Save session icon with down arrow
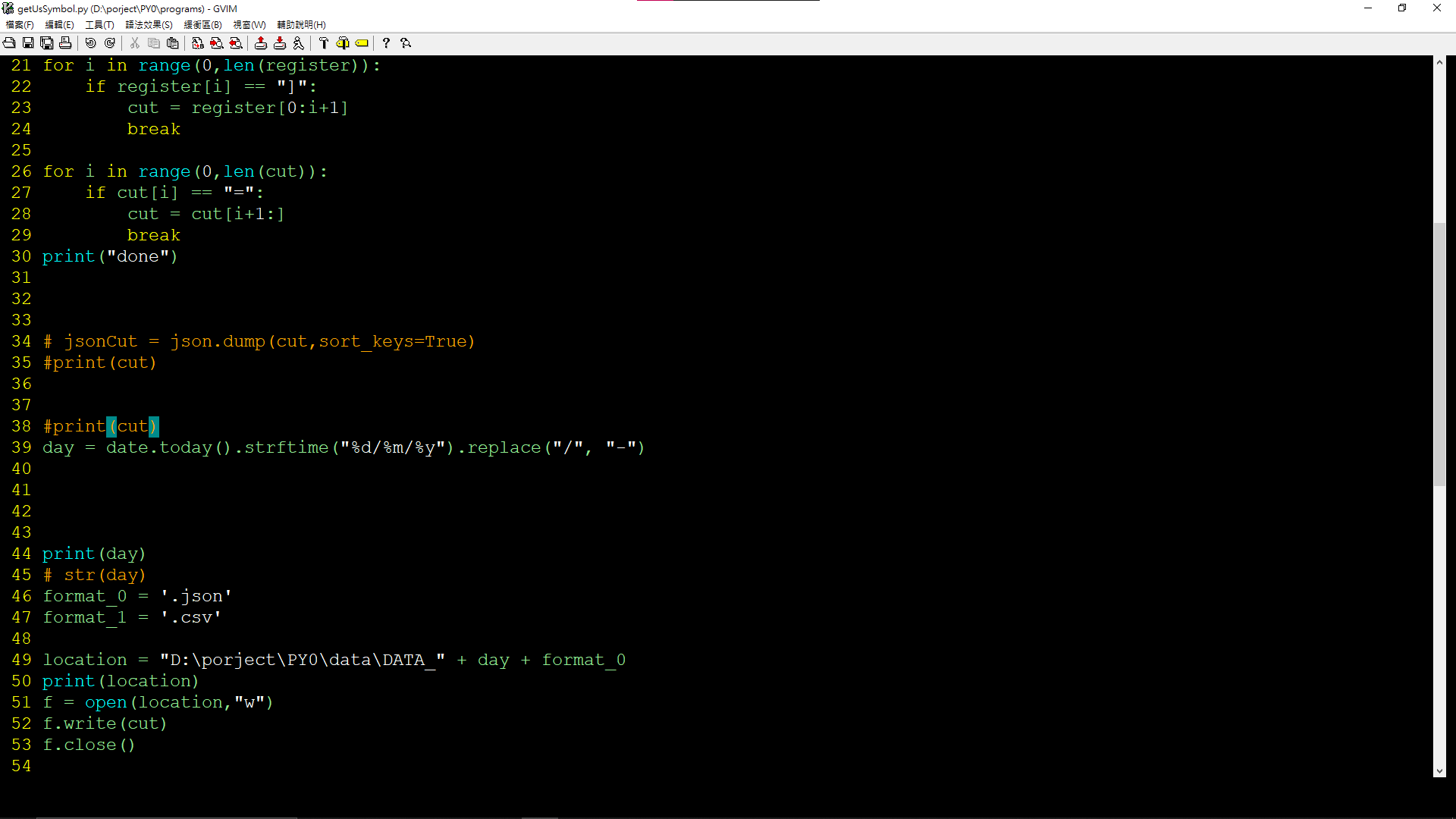 (x=280, y=43)
